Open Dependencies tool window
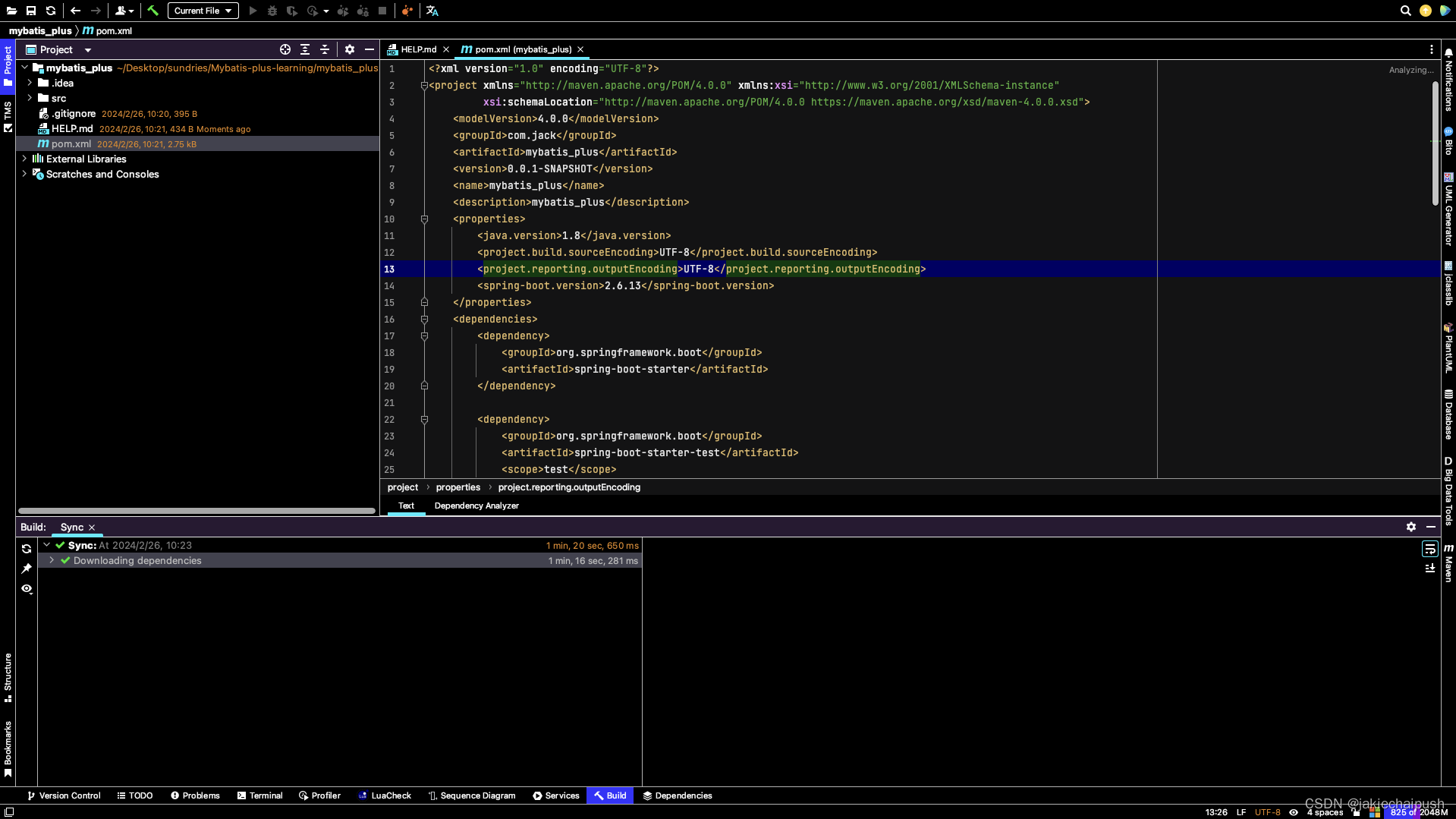The width and height of the screenshot is (1456, 819). (x=678, y=795)
